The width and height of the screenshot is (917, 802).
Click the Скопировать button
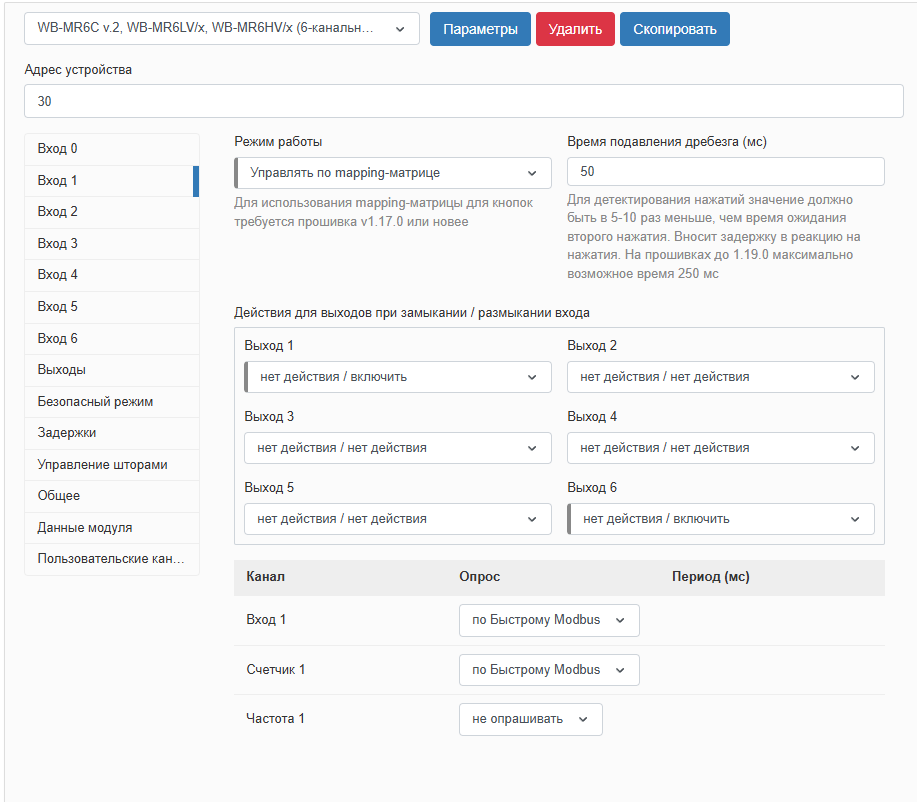pos(674,29)
